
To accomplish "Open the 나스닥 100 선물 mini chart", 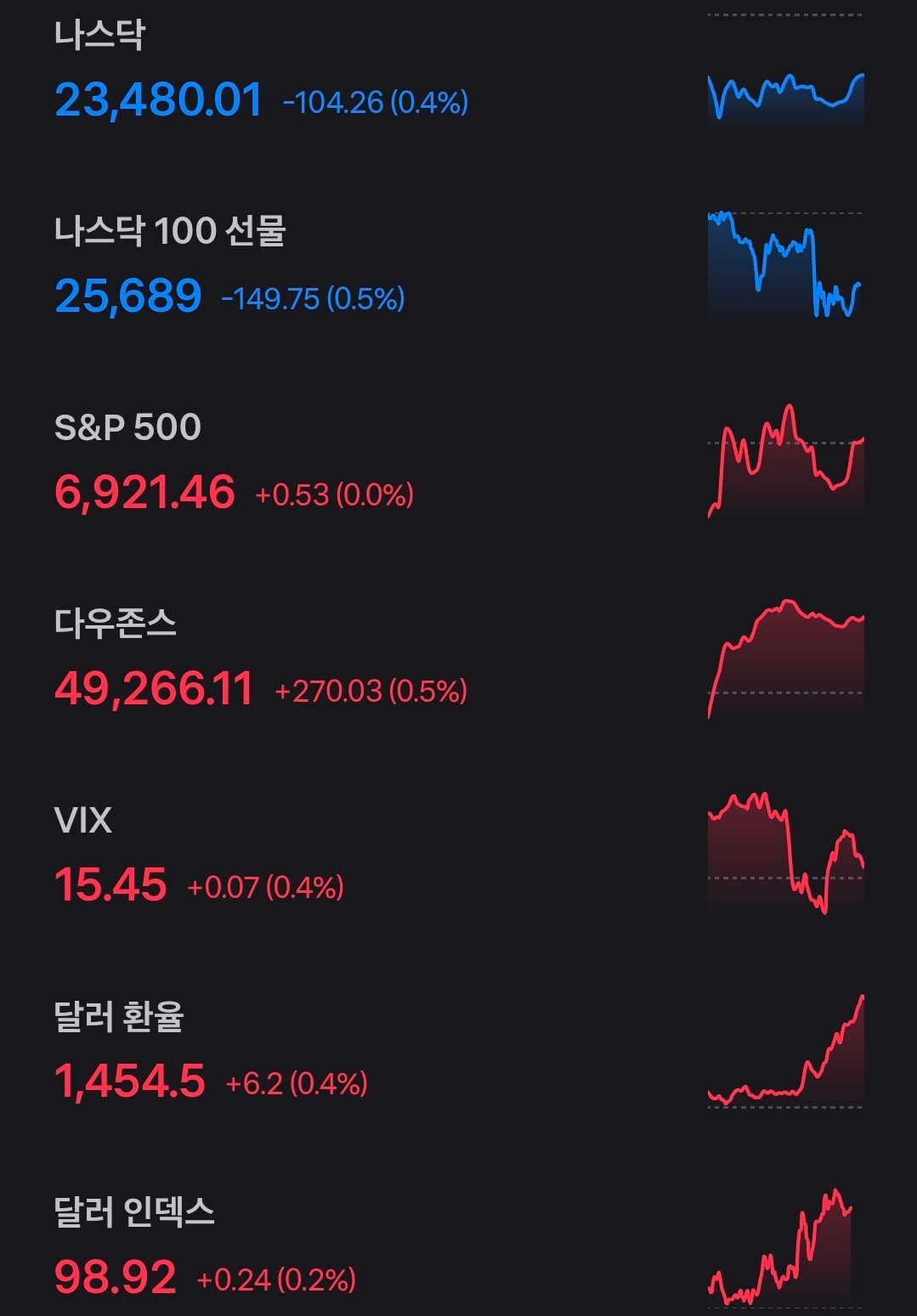I will [x=785, y=265].
